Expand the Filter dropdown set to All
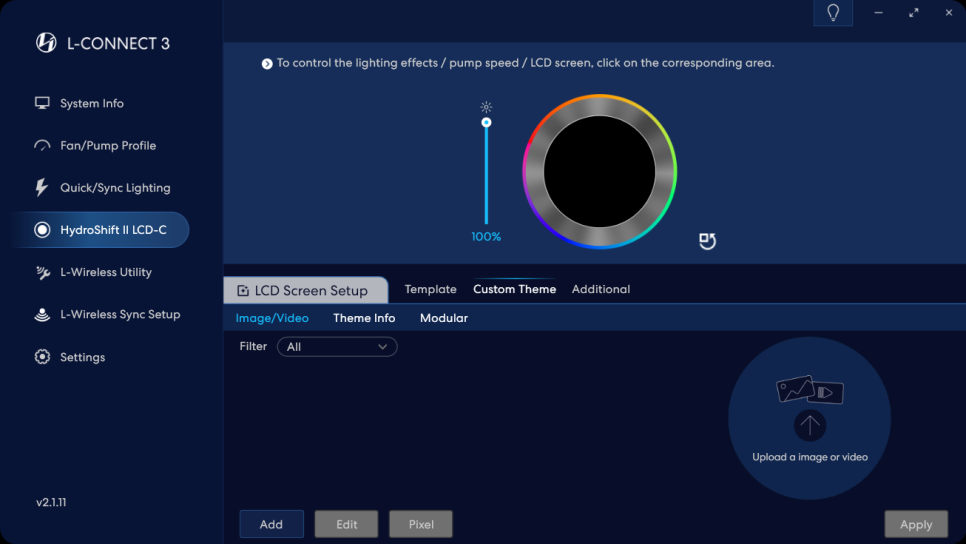The image size is (966, 544). (337, 347)
